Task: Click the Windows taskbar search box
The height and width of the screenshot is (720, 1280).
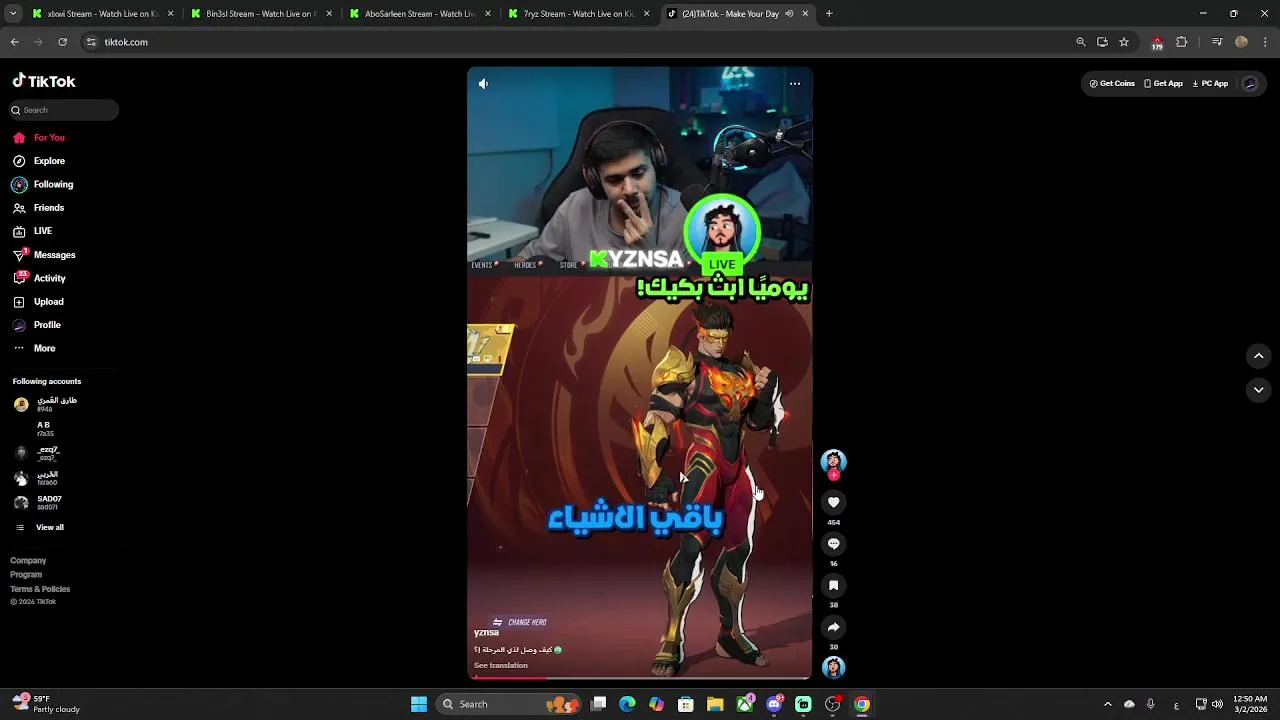Action: tap(510, 704)
